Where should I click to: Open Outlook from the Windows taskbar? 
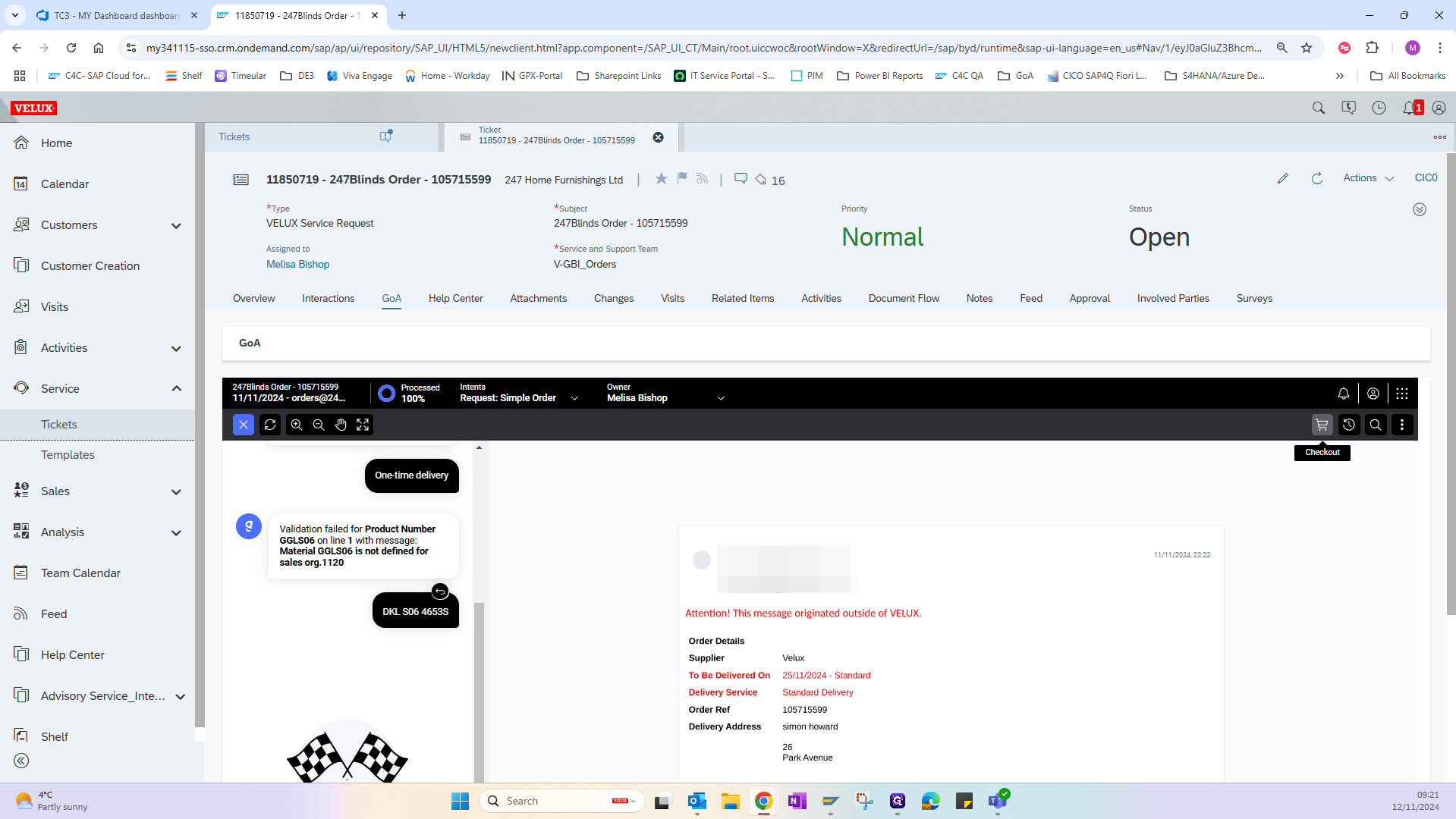click(x=697, y=801)
